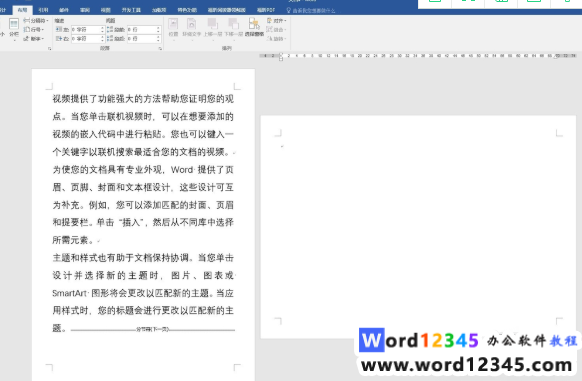Open the paragraph dialog launcher
The width and height of the screenshot is (582, 381).
[160, 48]
